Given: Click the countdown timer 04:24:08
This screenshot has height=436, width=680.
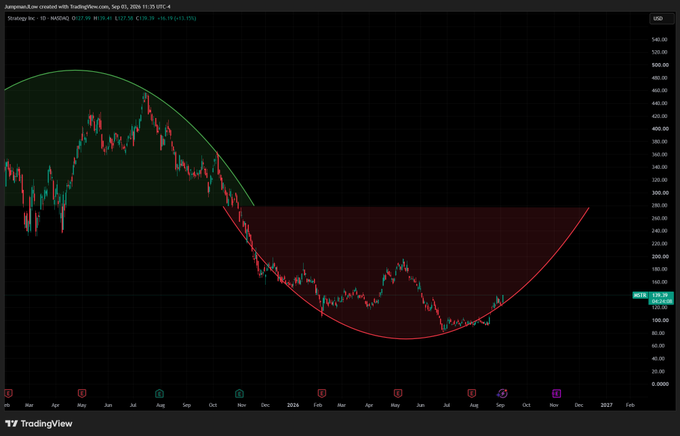Looking at the screenshot, I should coord(660,301).
